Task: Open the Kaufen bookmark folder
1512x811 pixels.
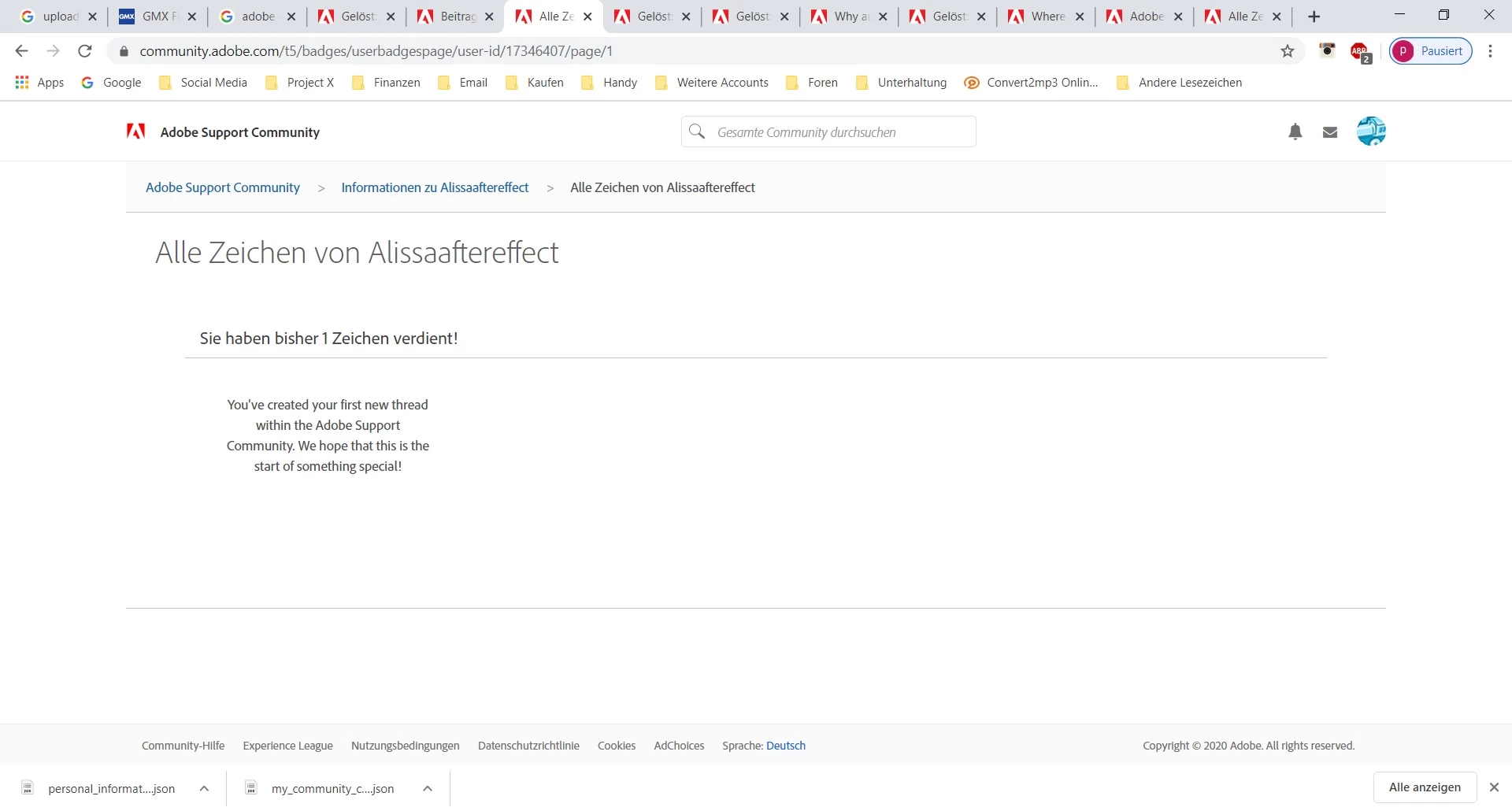Action: coord(535,83)
